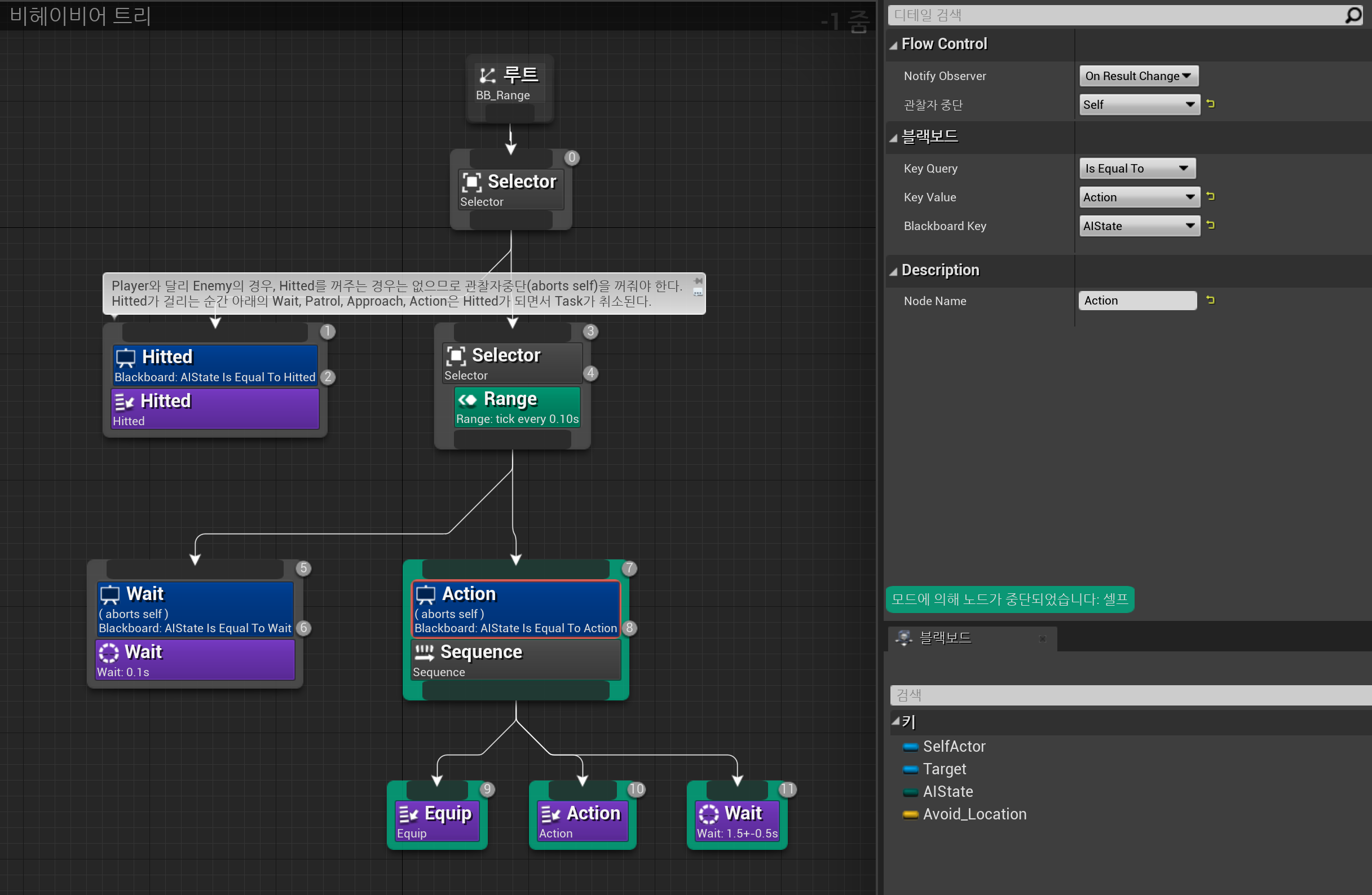The height and width of the screenshot is (895, 1372).
Task: Select the Avoid_Location blackboard key
Action: coord(974,814)
